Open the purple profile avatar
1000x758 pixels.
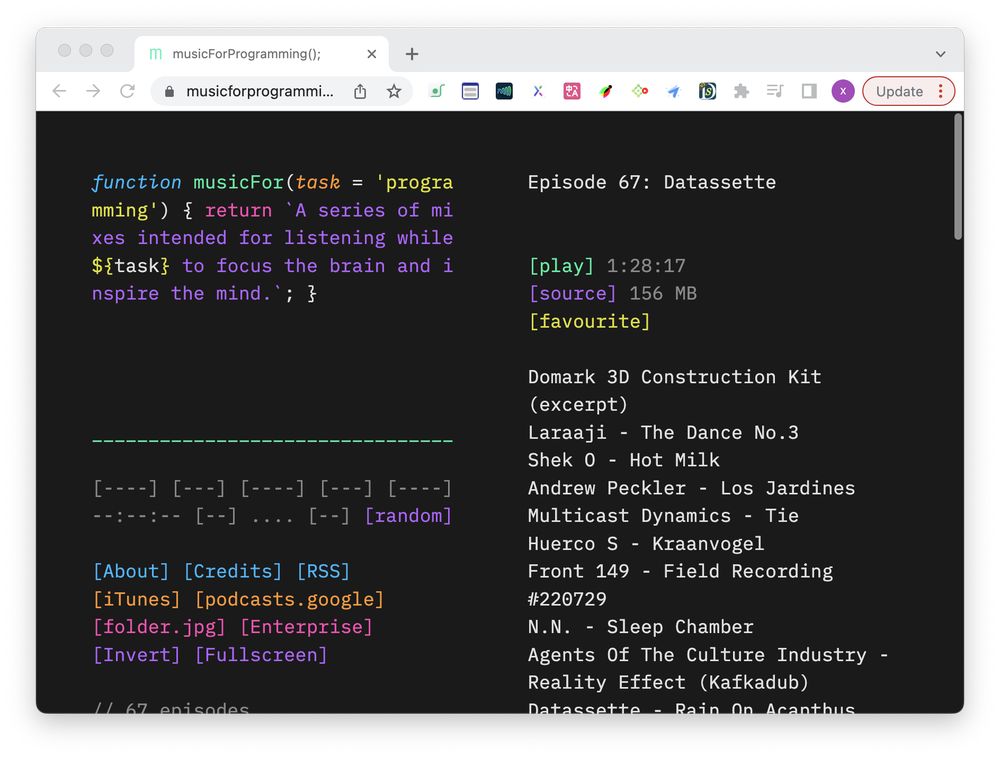[x=842, y=91]
